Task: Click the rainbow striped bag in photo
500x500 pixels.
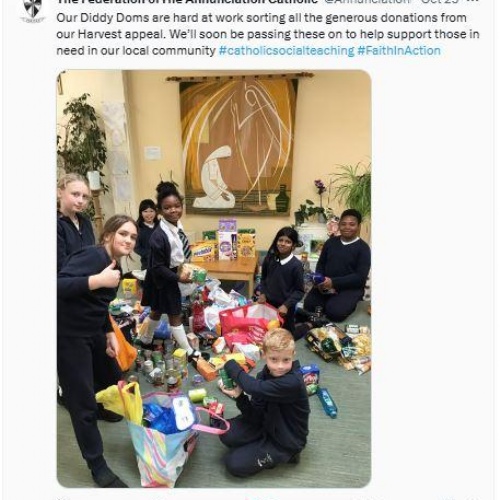Action: [x=163, y=439]
